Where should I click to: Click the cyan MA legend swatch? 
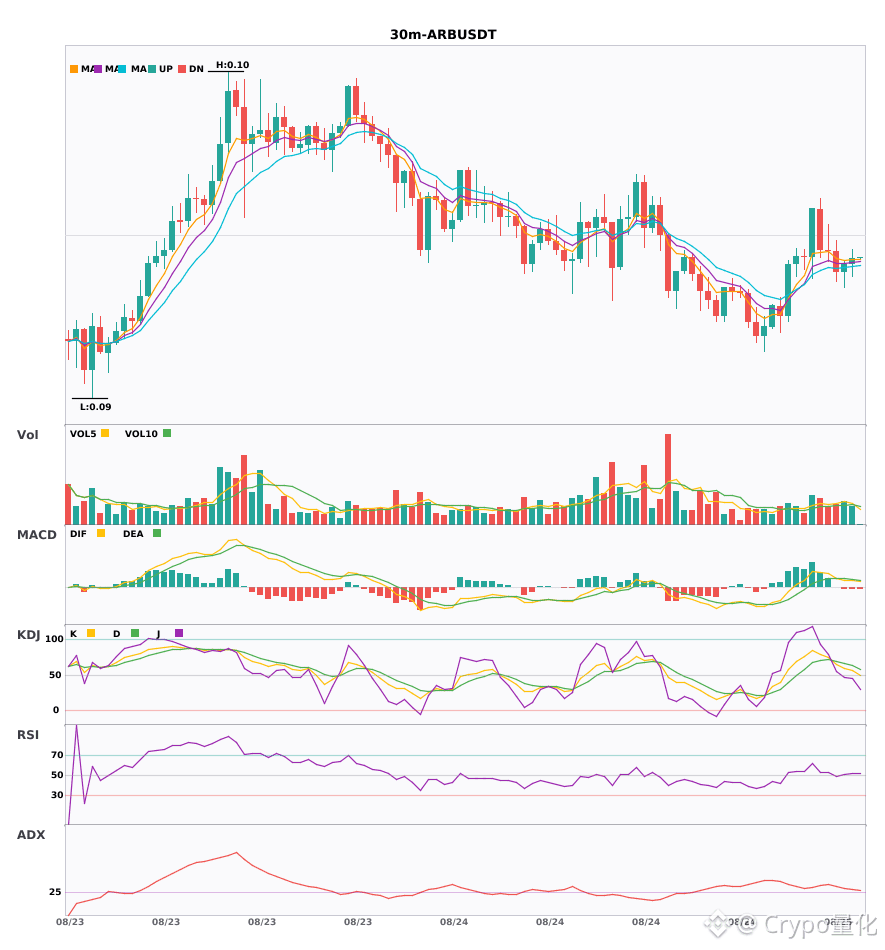pyautogui.click(x=122, y=69)
